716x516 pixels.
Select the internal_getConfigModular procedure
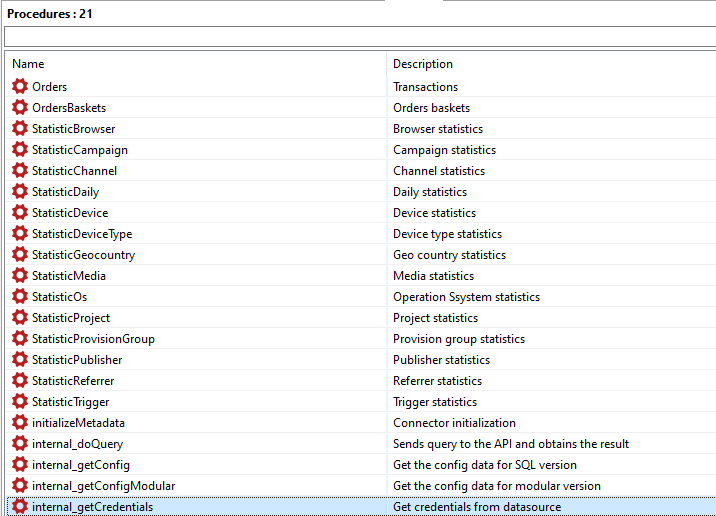click(103, 486)
